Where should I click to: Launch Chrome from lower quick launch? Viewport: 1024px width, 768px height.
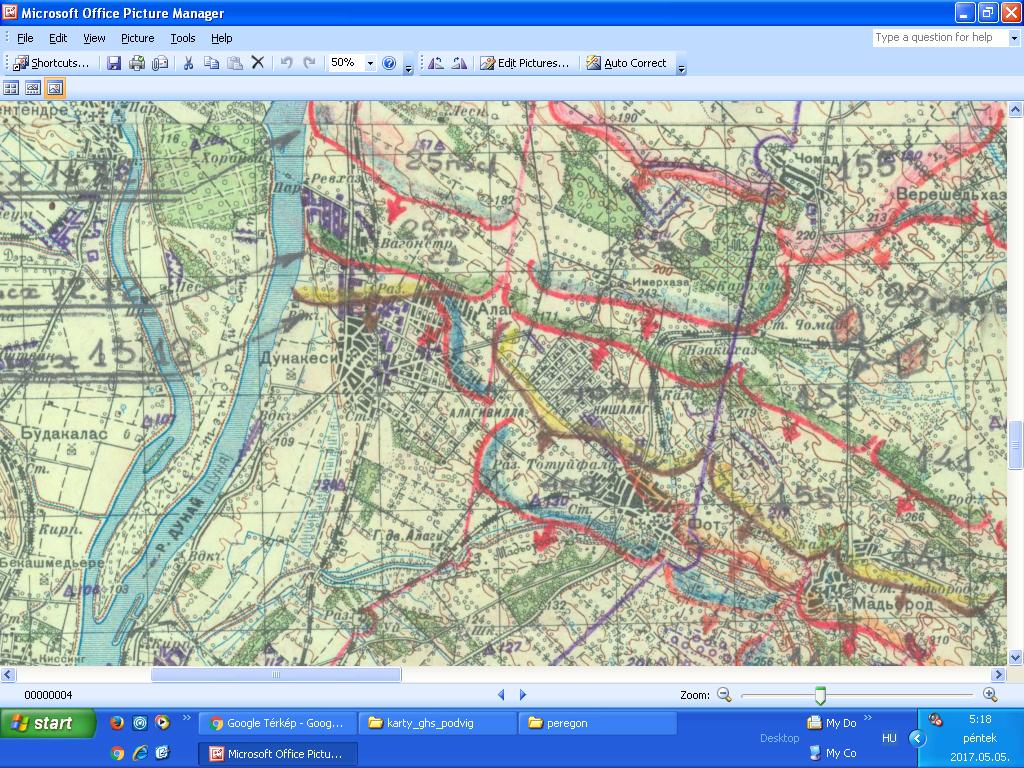(117, 753)
